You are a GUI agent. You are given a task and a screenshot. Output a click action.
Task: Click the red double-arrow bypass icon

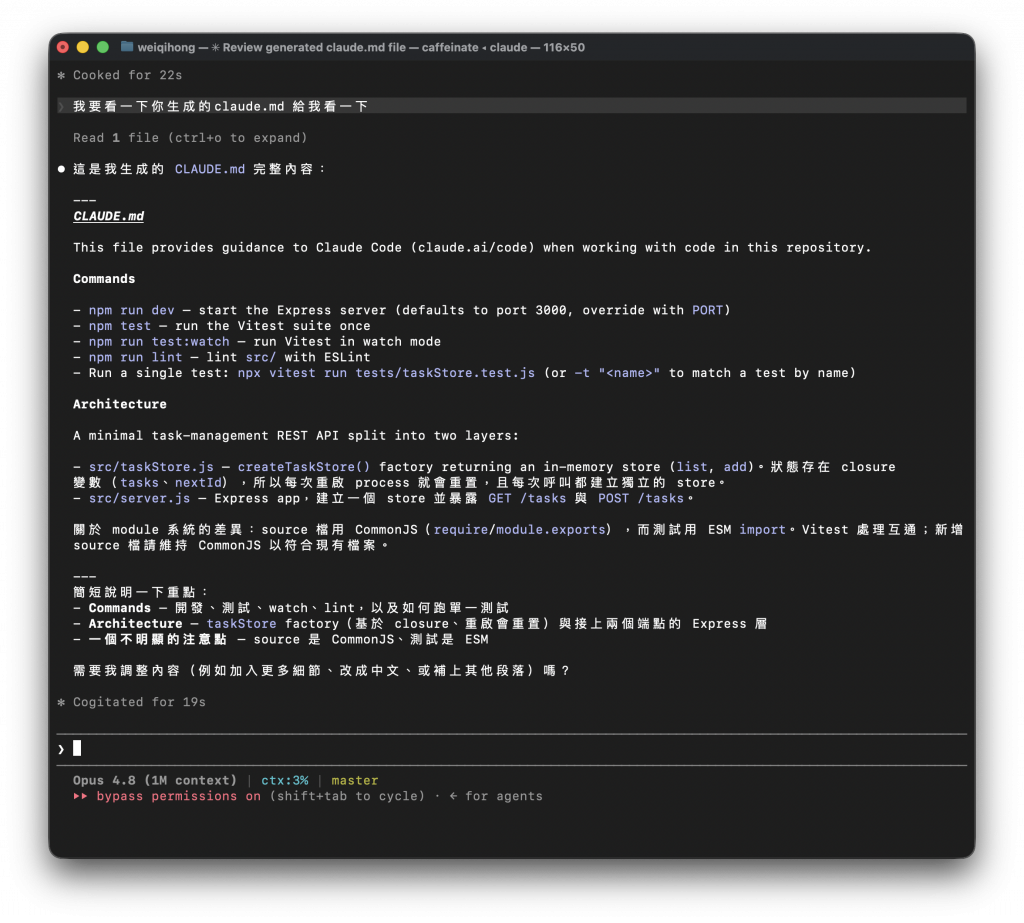click(x=80, y=796)
